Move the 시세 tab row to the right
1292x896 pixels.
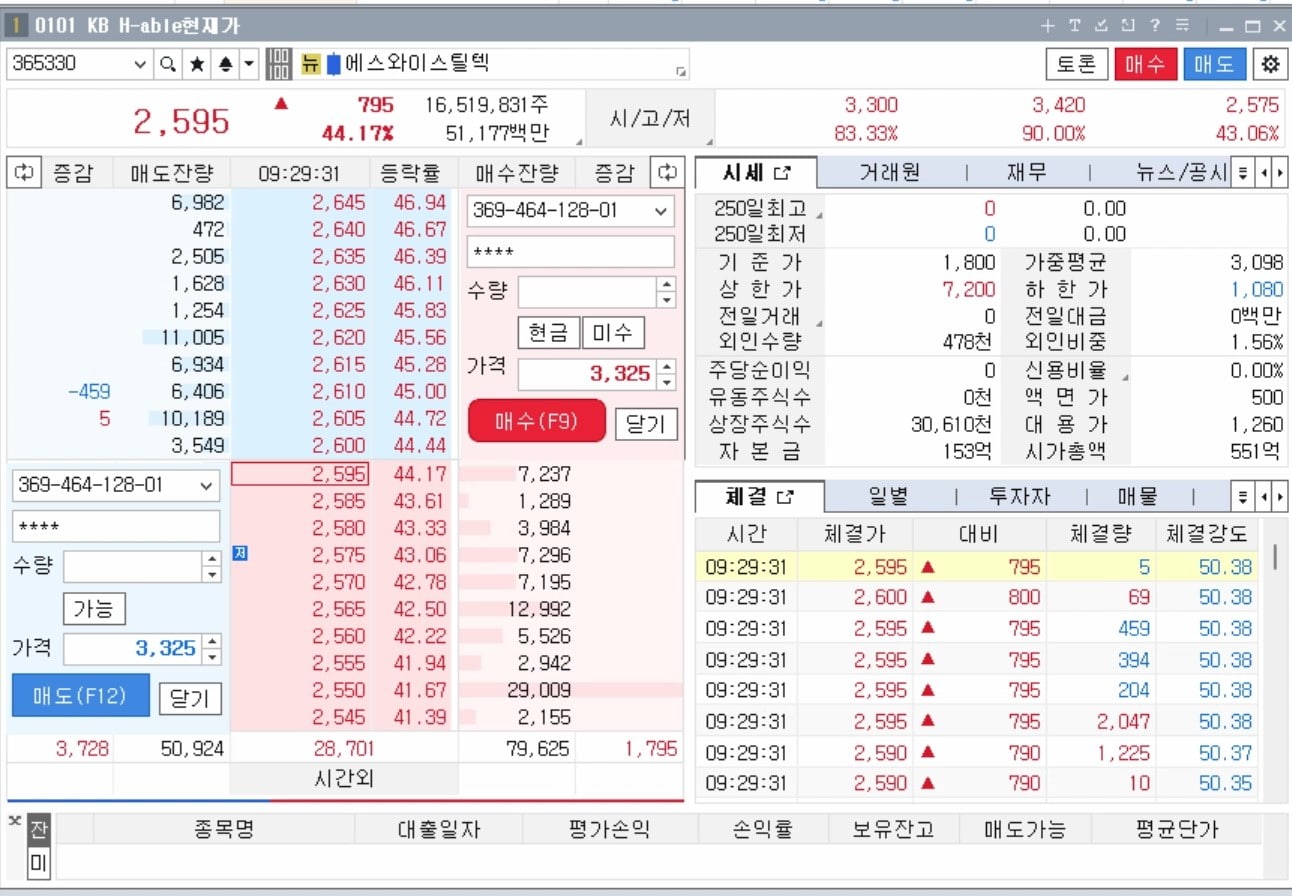click(x=1279, y=173)
